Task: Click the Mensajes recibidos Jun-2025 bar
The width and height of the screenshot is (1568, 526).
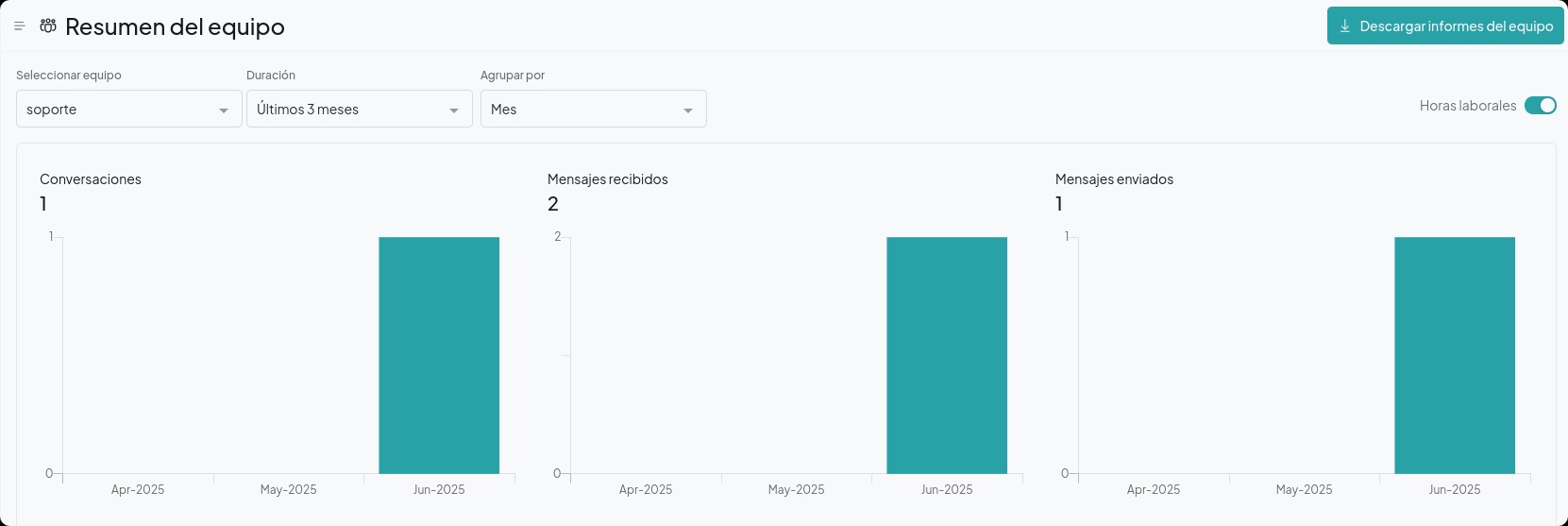Action: click(x=947, y=355)
